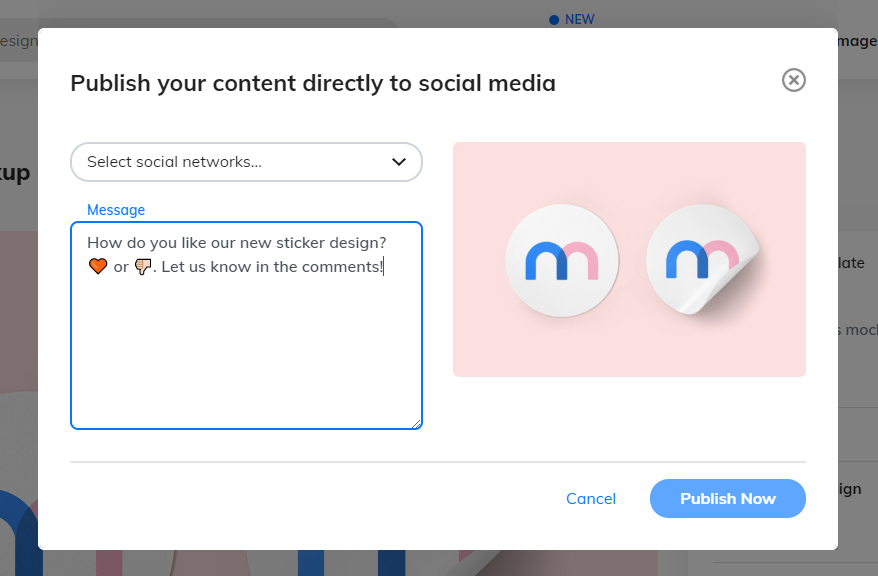The width and height of the screenshot is (878, 576).
Task: Open the Select social networks dropdown
Action: coord(246,162)
